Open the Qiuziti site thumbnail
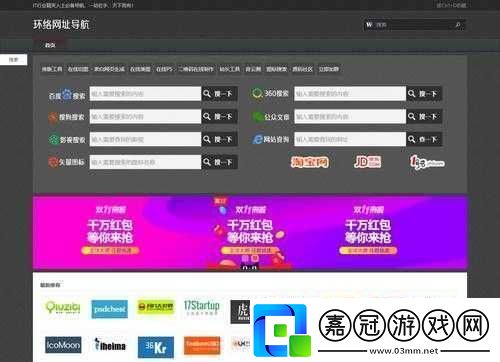 coord(63,308)
